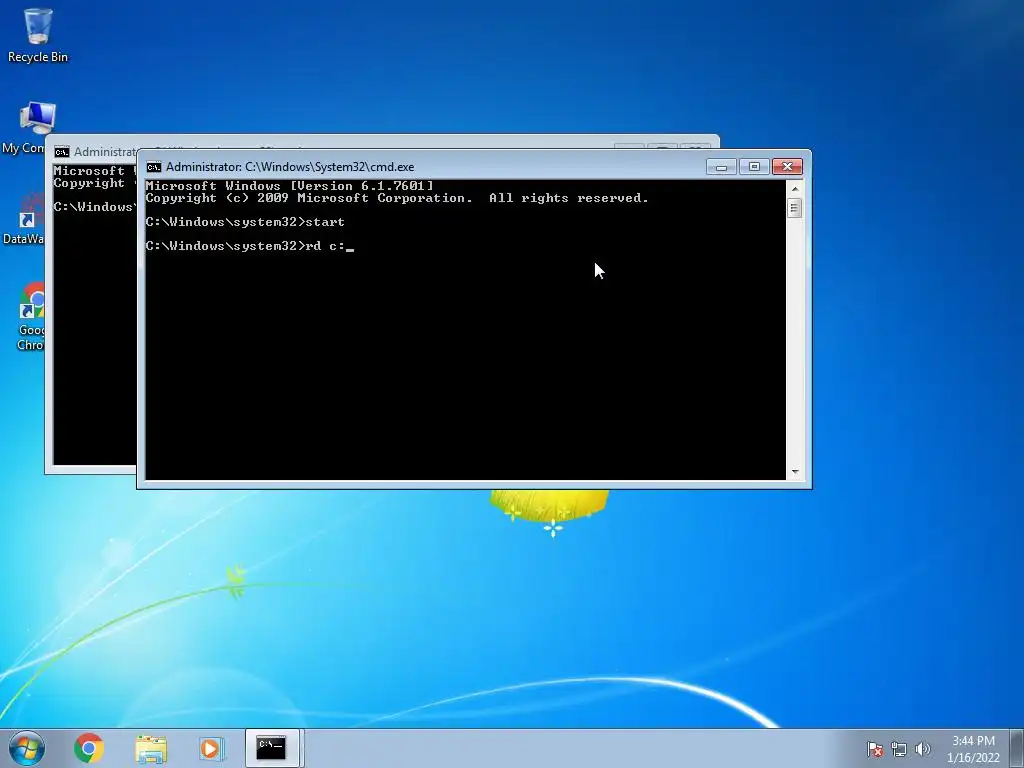Image resolution: width=1024 pixels, height=768 pixels.
Task: Minimize the front cmd.exe window
Action: click(x=721, y=167)
